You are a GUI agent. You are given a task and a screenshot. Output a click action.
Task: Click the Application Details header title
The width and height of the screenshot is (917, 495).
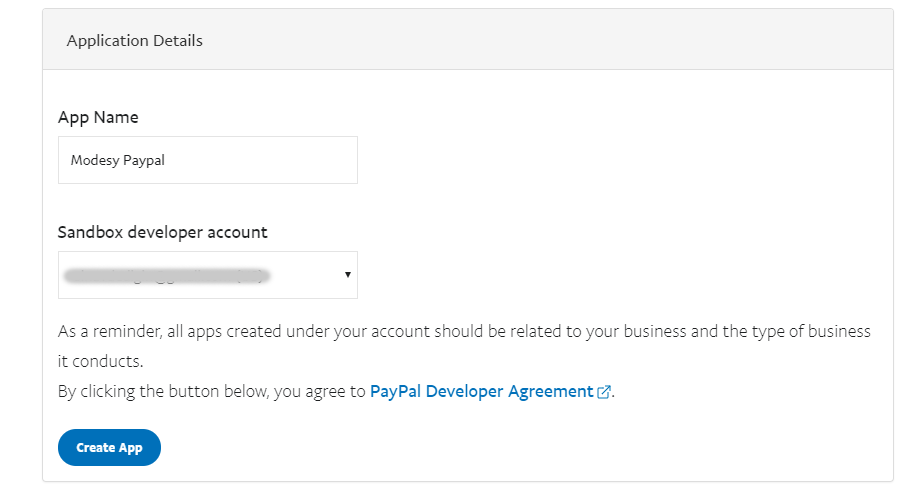(134, 41)
